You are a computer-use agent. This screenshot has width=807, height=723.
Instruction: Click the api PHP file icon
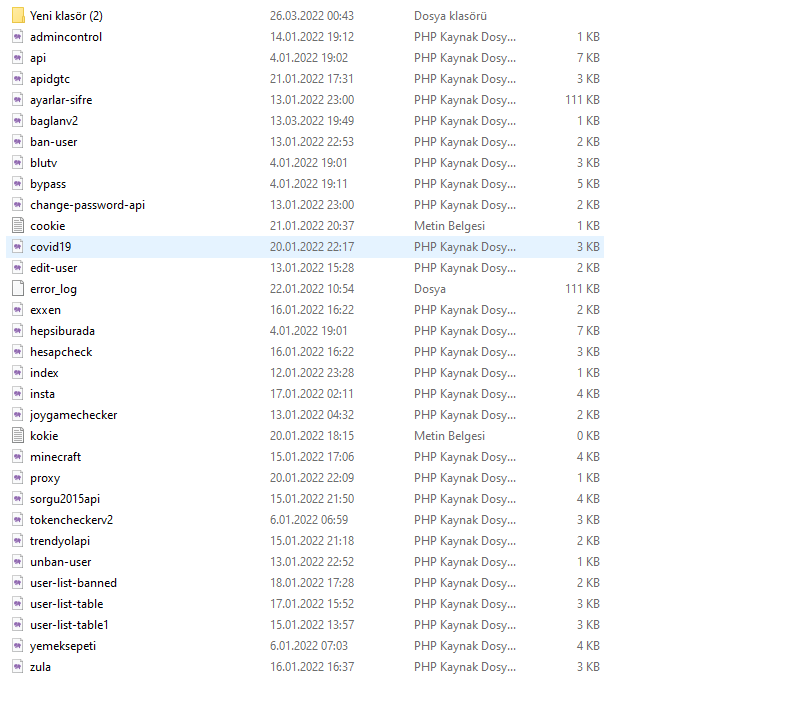click(18, 58)
